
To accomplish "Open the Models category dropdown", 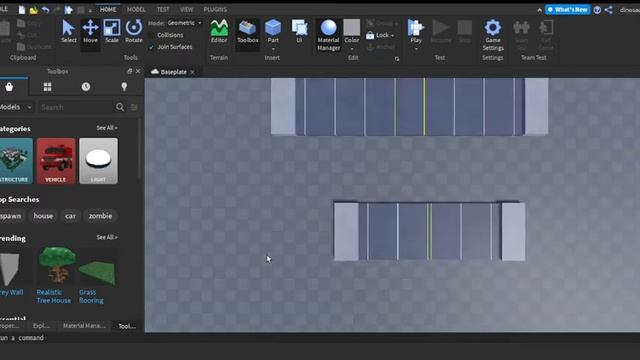I will click(16, 107).
